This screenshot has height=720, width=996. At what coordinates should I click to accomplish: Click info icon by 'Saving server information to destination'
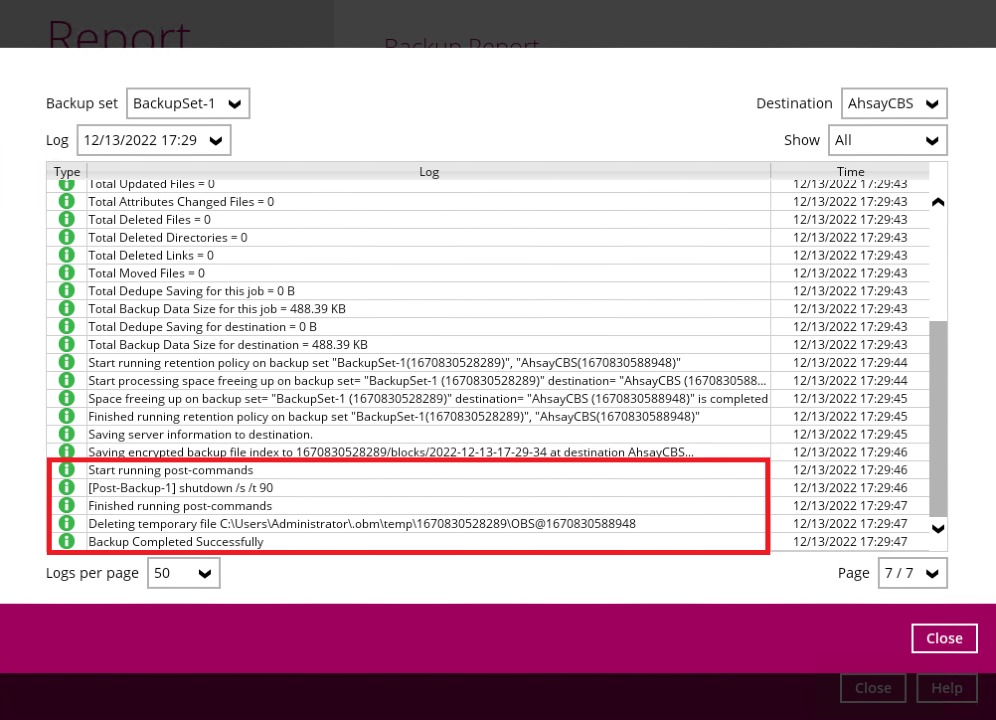[67, 434]
